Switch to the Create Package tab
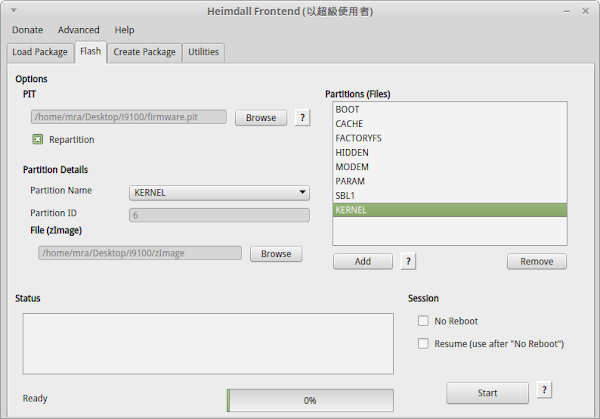Screen dimensions: 600x419 [144, 52]
